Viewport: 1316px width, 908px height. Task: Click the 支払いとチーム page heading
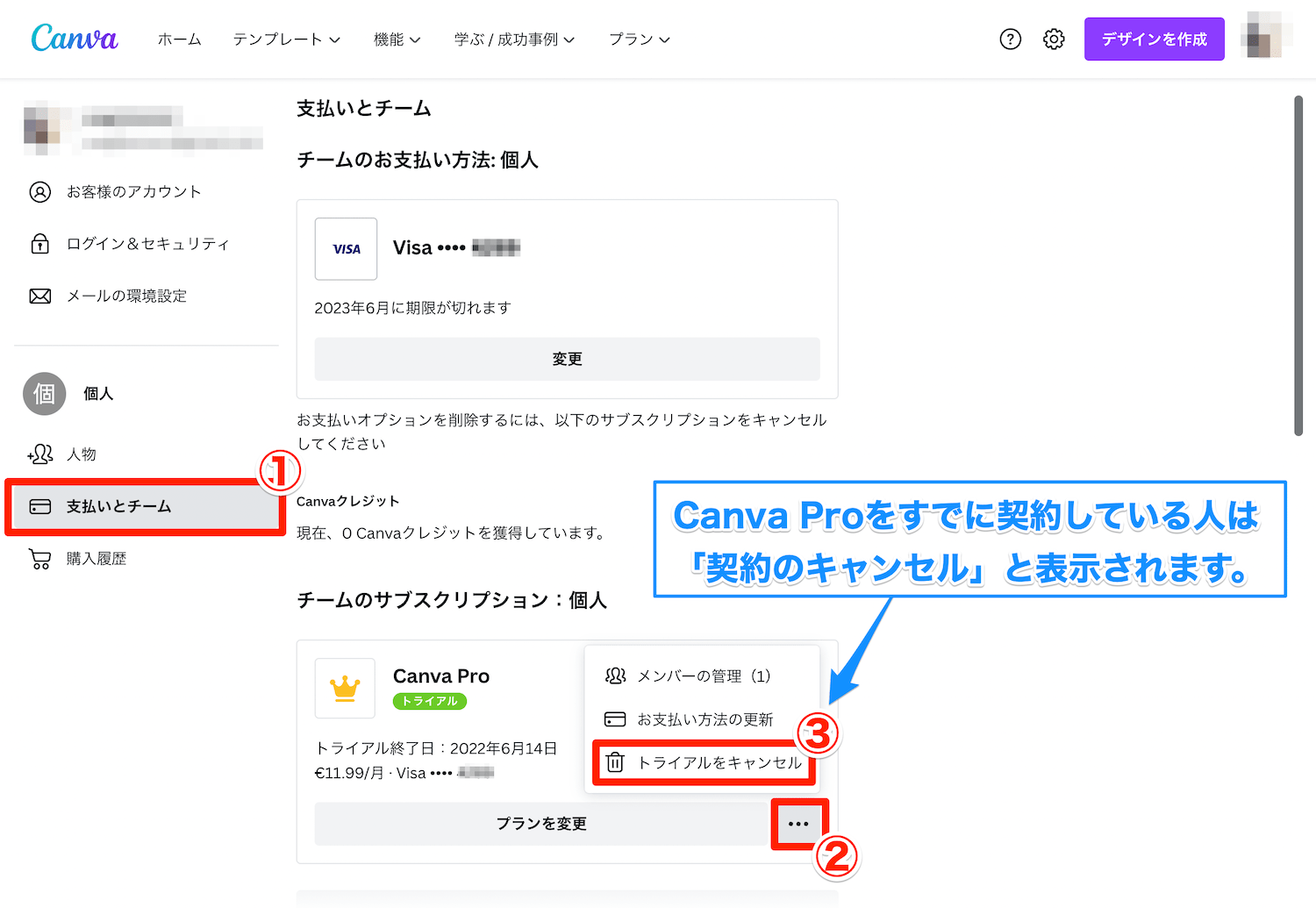pyautogui.click(x=364, y=109)
